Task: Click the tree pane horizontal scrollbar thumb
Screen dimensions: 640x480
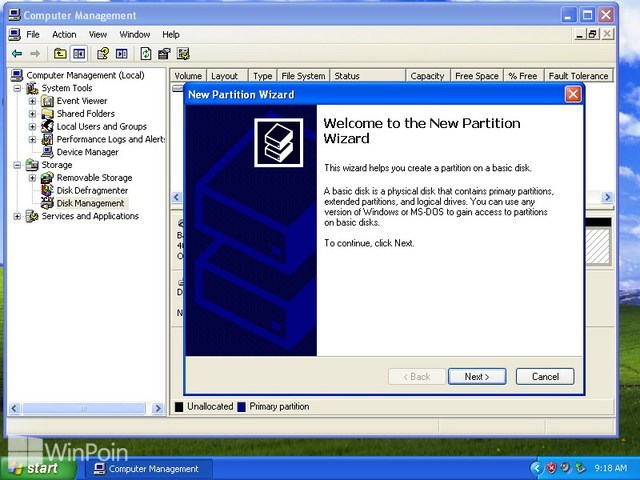Action: click(x=84, y=408)
